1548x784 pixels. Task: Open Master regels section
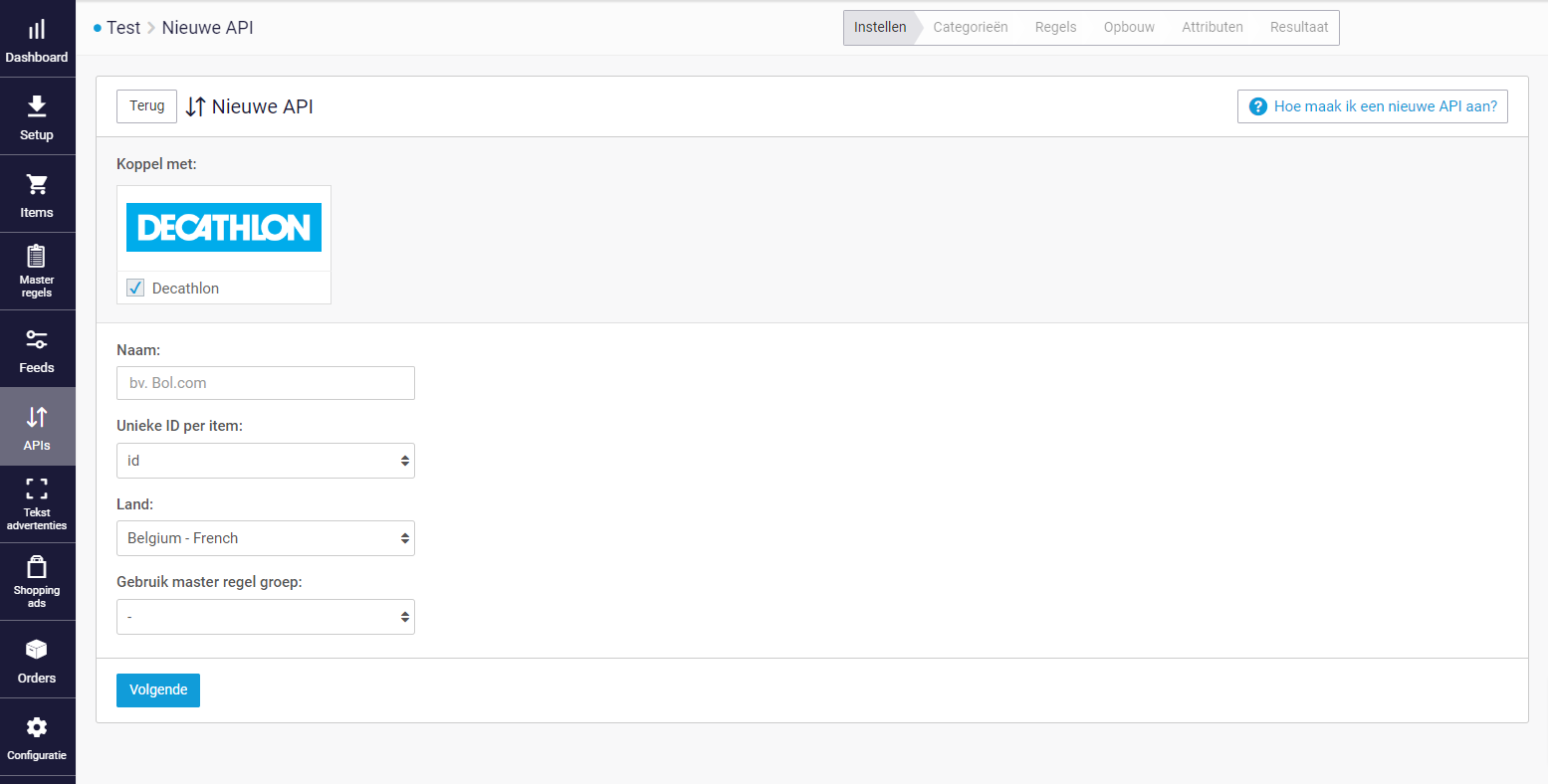(x=37, y=272)
